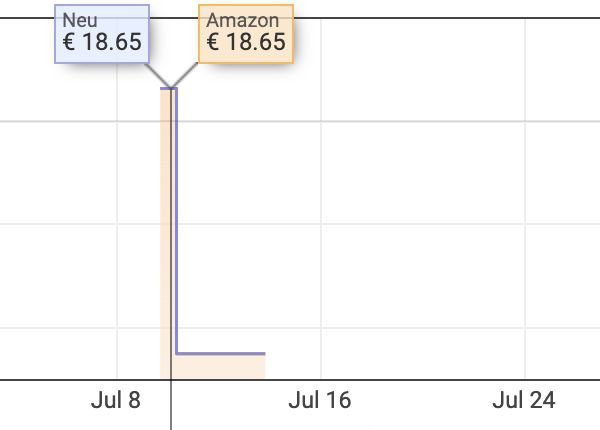
Task: Click the € 18.65 value under Amazon
Action: (246, 42)
